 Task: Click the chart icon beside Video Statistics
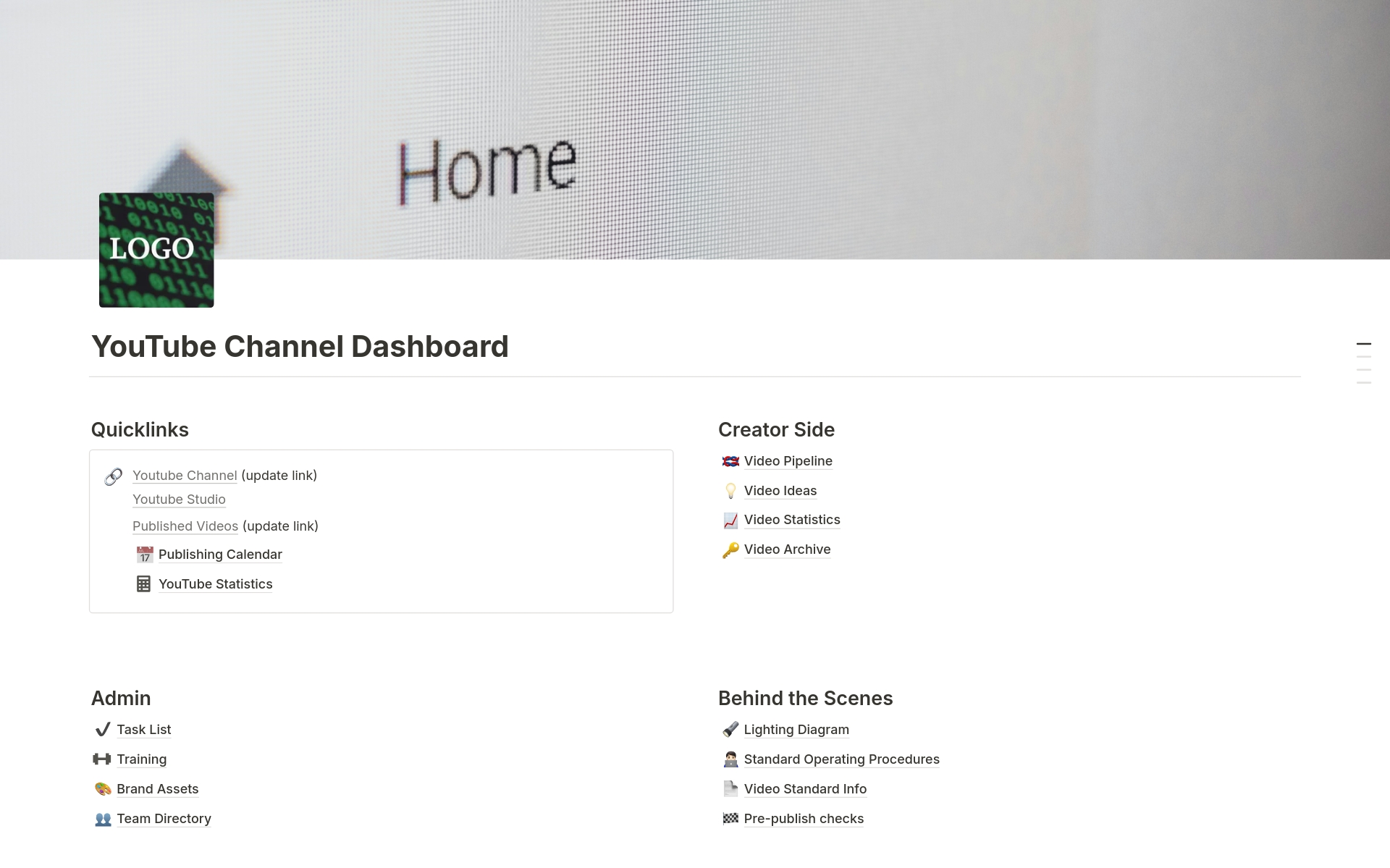pos(730,520)
